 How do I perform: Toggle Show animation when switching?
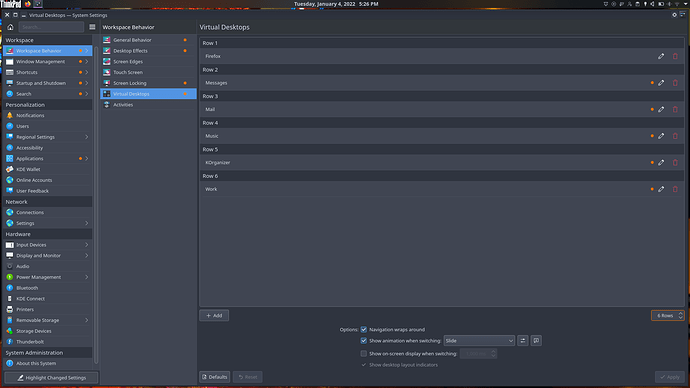[363, 340]
